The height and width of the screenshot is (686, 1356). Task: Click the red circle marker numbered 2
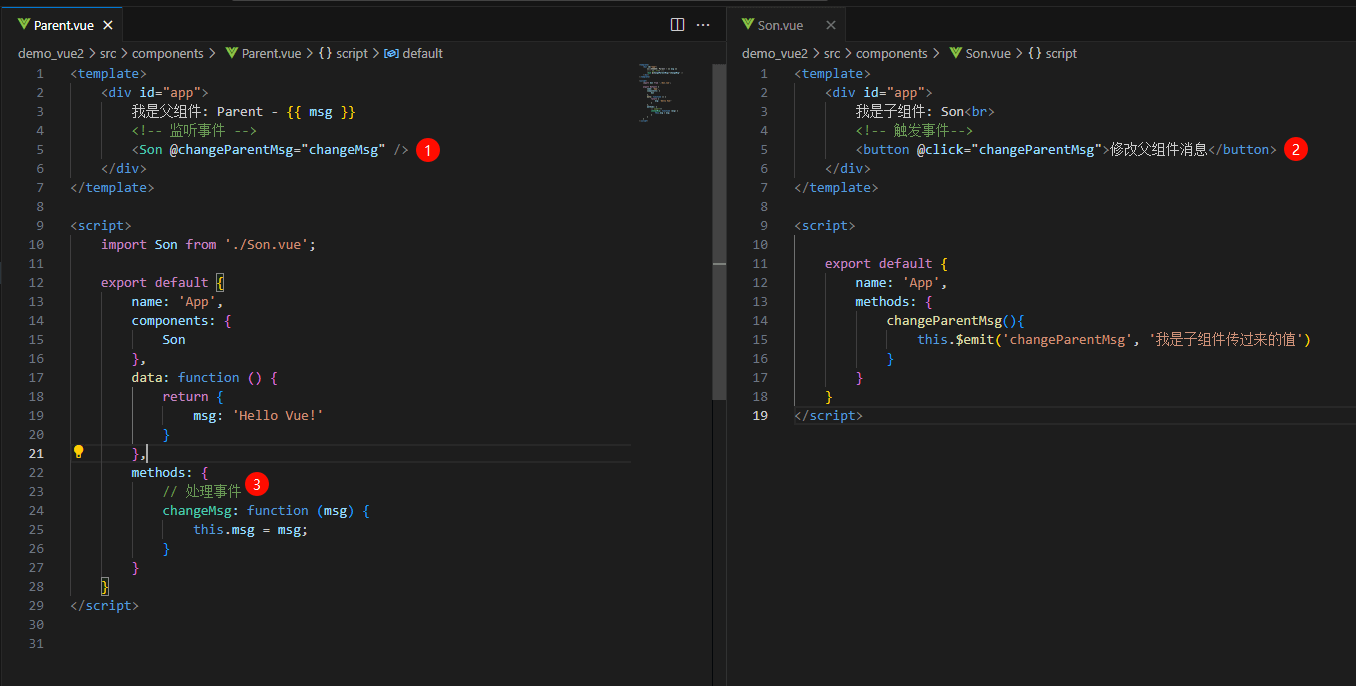(1296, 150)
